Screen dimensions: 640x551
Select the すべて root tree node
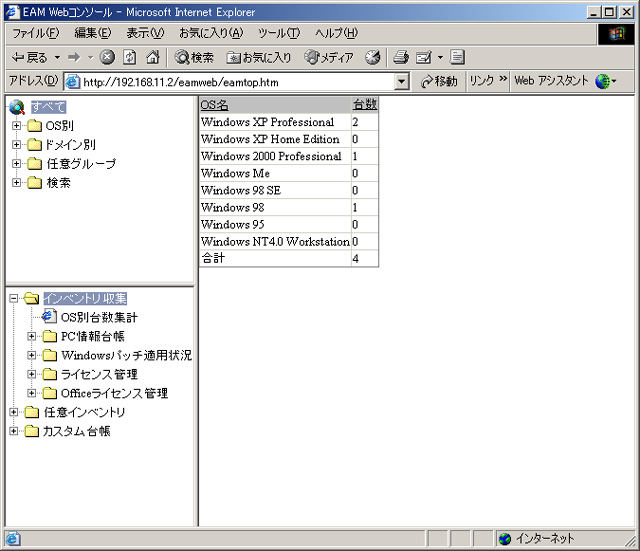pyautogui.click(x=48, y=107)
